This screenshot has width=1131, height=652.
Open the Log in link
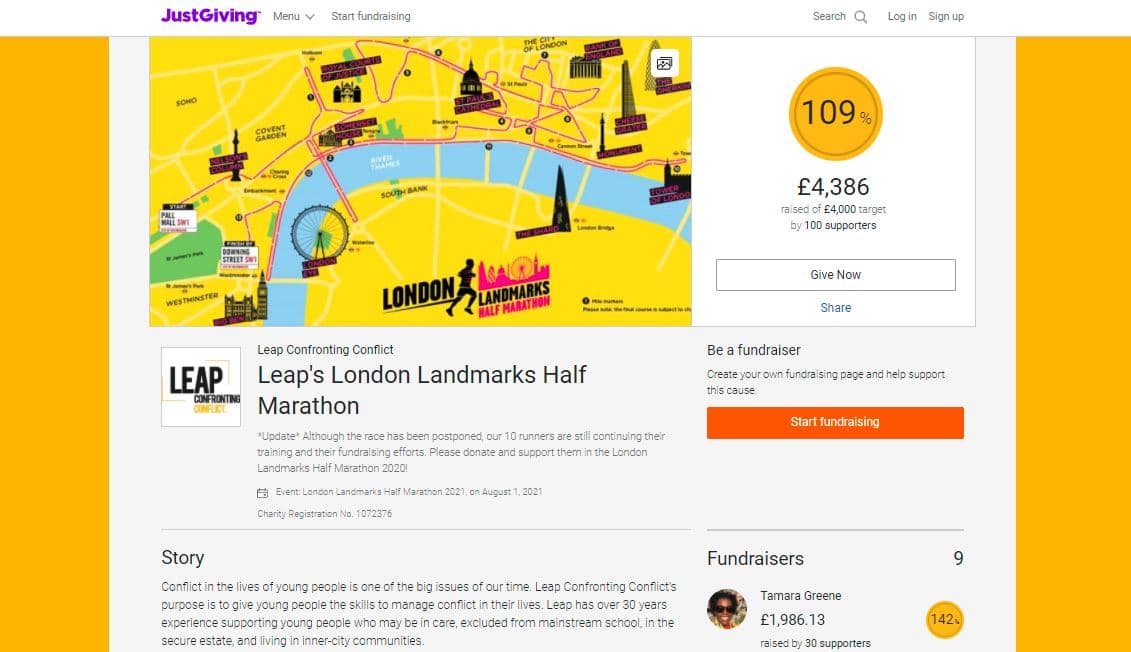[x=902, y=16]
